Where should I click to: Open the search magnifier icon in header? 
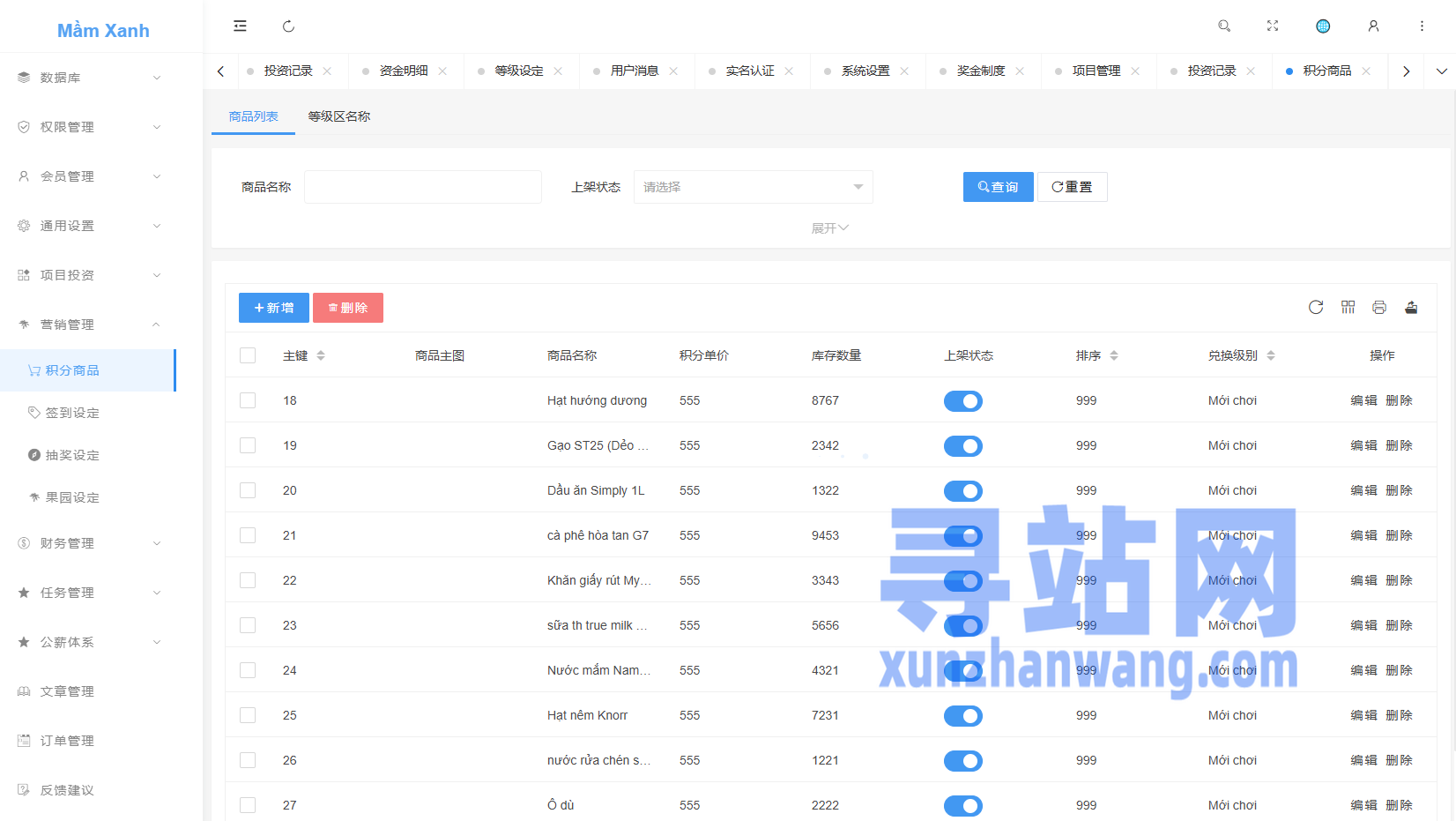pos(1224,26)
